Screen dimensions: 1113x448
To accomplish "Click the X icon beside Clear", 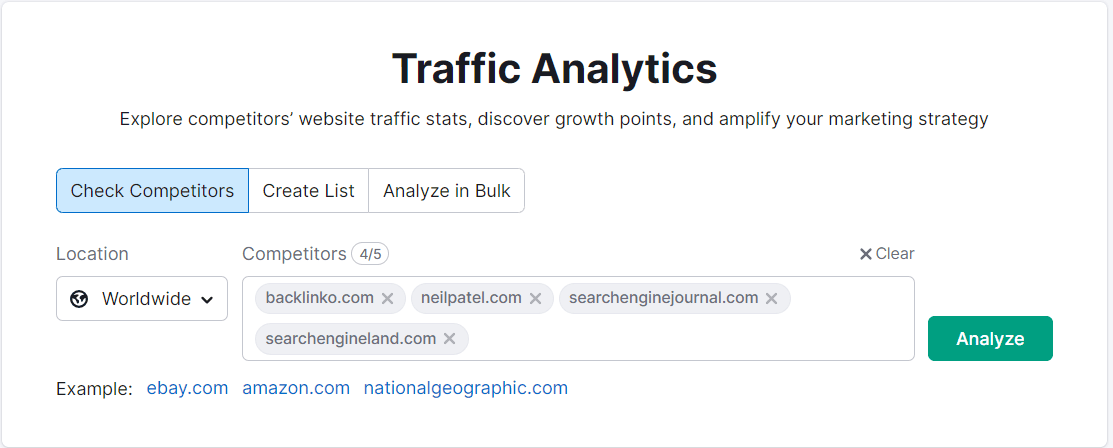I will coord(865,254).
